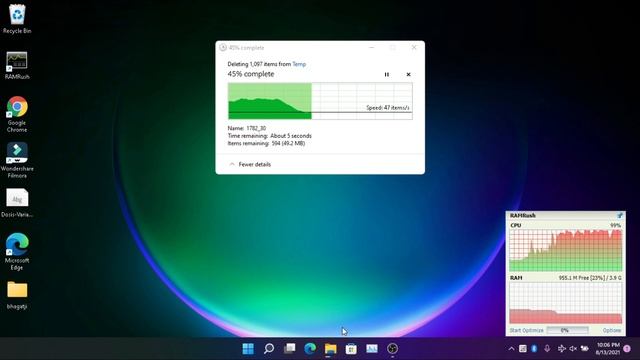Click the RAM free value text in RAMRush
The height and width of the screenshot is (360, 640).
click(590, 278)
